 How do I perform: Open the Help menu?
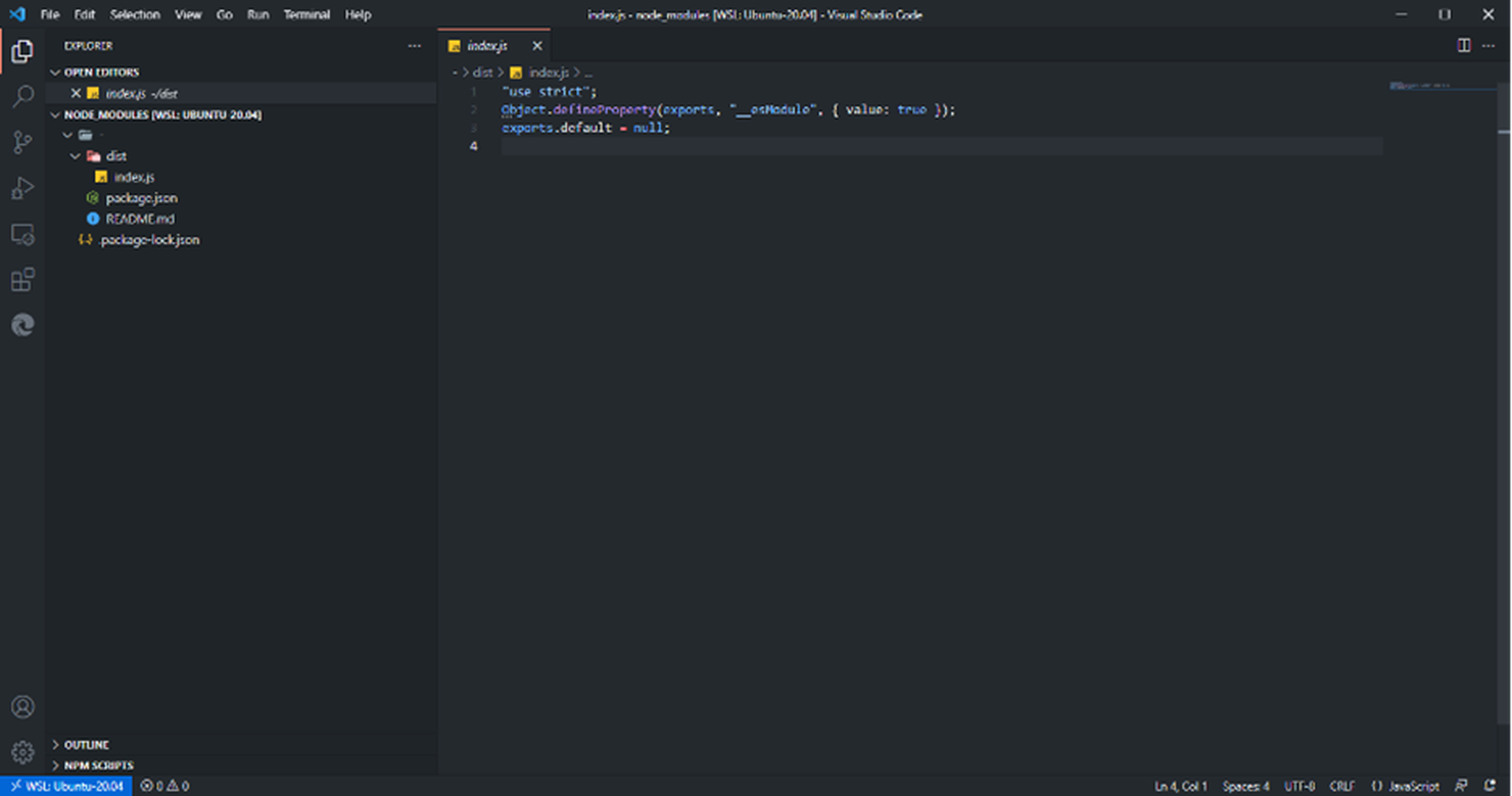click(358, 14)
